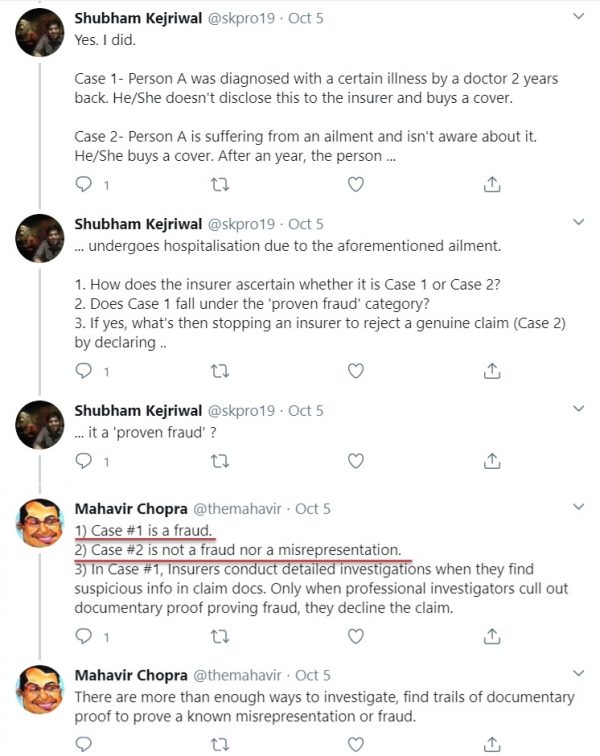This screenshot has width=600, height=756.
Task: Share the 'Yes. I did.' tweet
Action: point(491,185)
